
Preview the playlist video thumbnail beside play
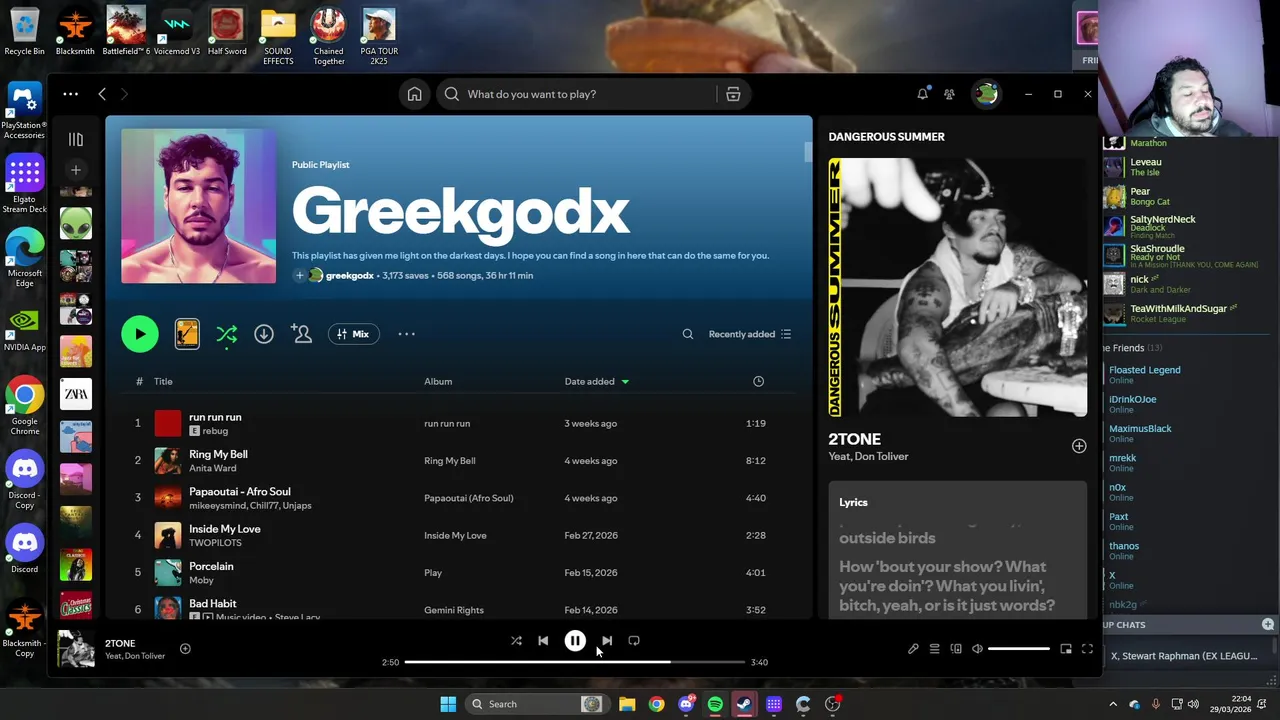tap(187, 334)
